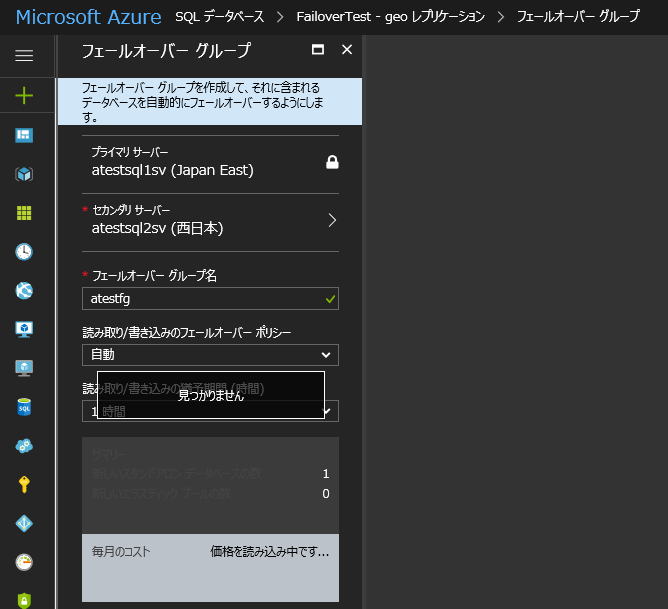Open the Dashboard icon in sidebar
This screenshot has height=609, width=668.
(24, 135)
